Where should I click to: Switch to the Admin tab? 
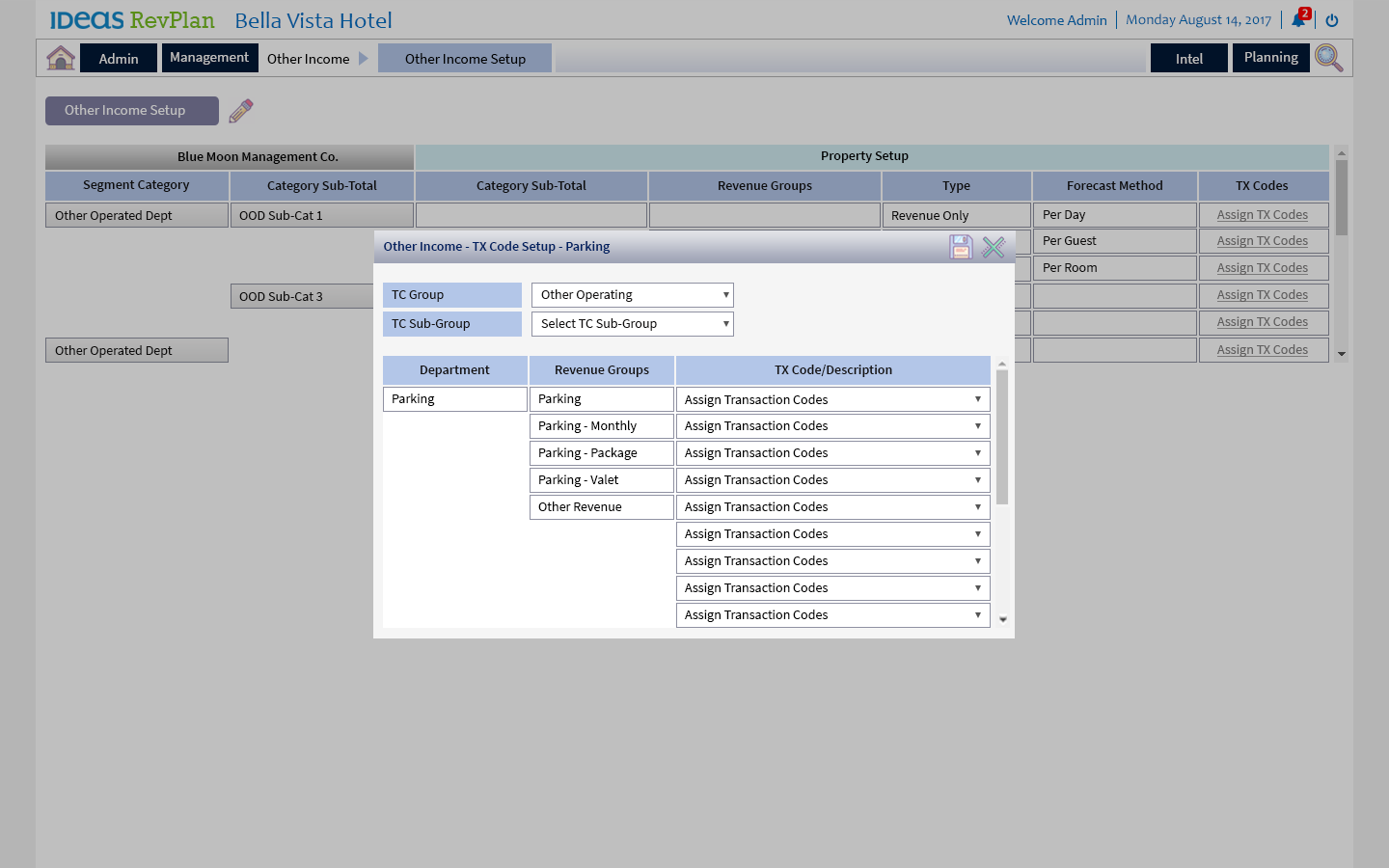click(x=119, y=59)
